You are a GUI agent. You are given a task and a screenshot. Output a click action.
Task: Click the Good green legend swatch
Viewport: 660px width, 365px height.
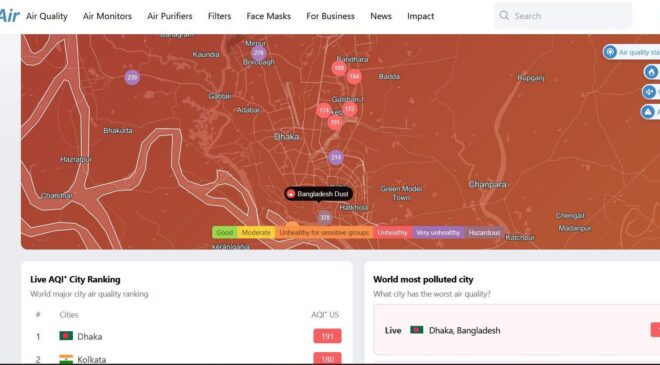point(225,232)
